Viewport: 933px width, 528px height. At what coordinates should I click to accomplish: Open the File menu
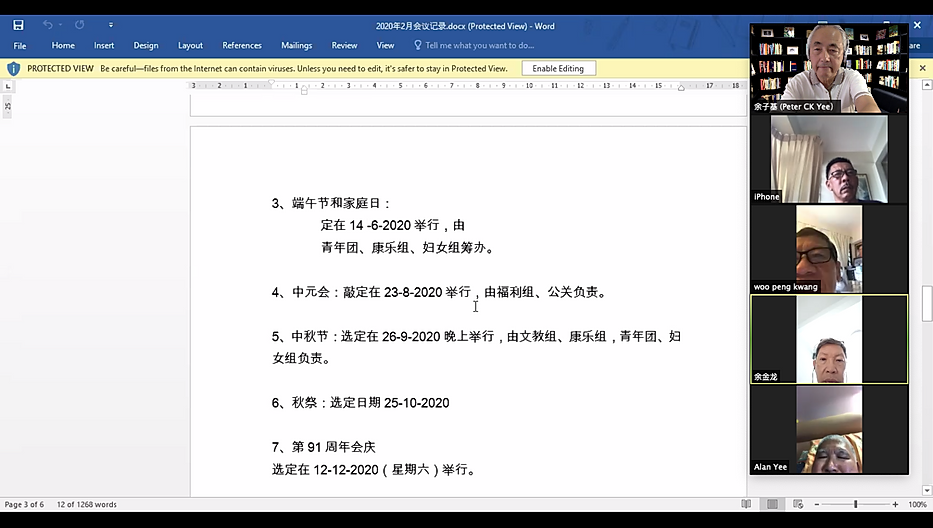pyautogui.click(x=20, y=45)
